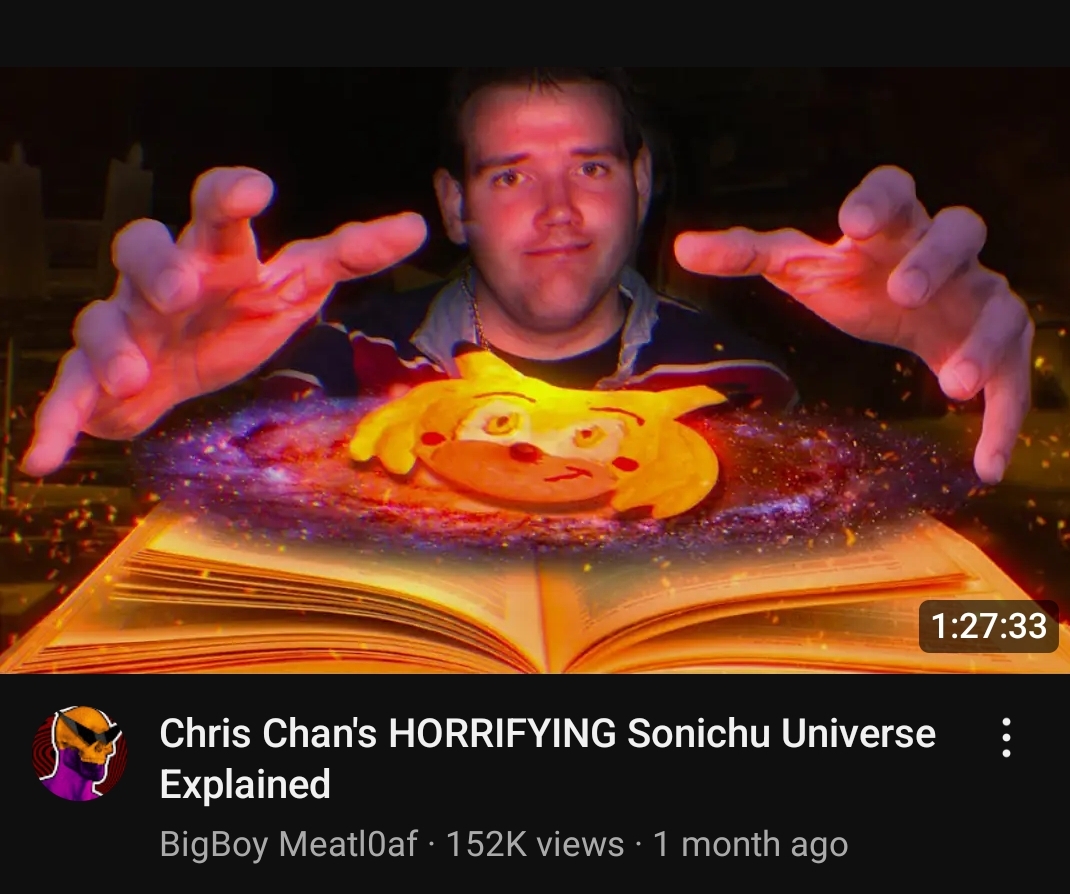Open the three-dot video options menu
Screen dimensions: 1070x894
click(1005, 737)
